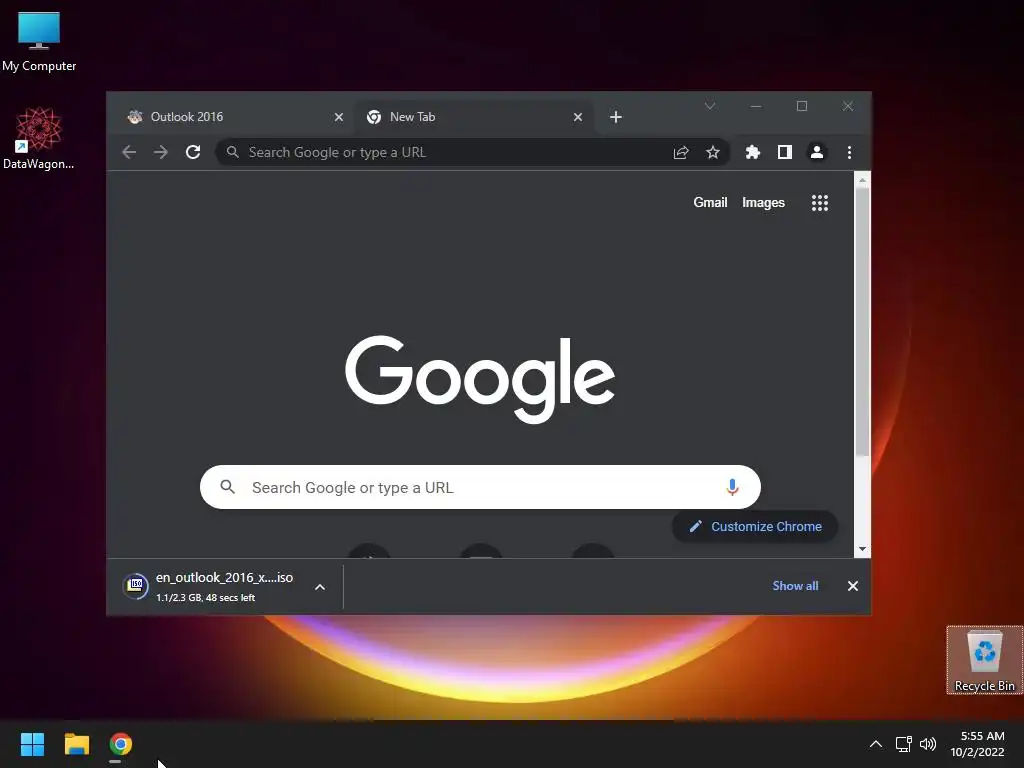Image resolution: width=1024 pixels, height=768 pixels.
Task: Click the magnifier in Google search box
Action: 227,487
